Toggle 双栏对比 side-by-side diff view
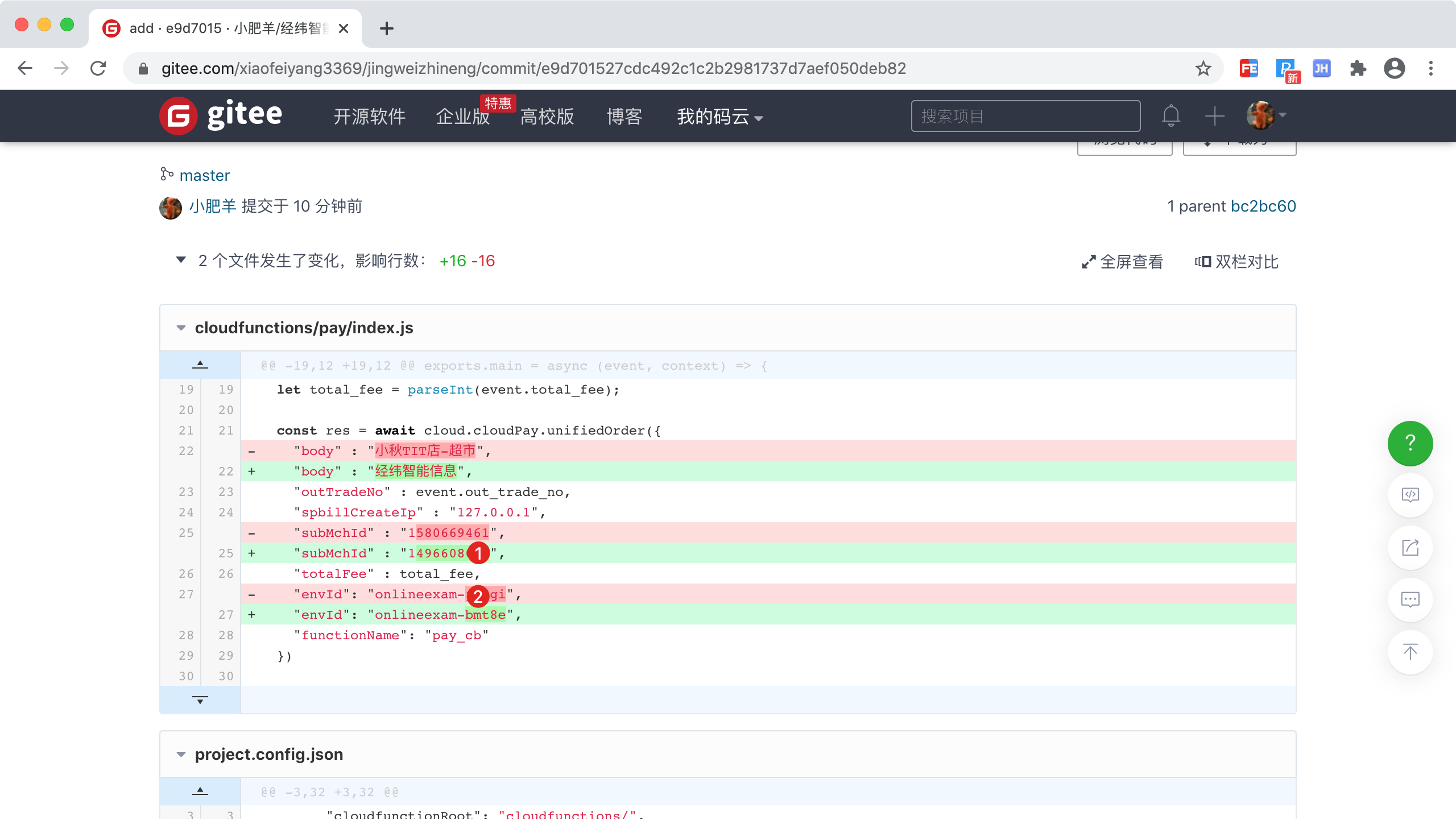1456x819 pixels. [x=1236, y=262]
